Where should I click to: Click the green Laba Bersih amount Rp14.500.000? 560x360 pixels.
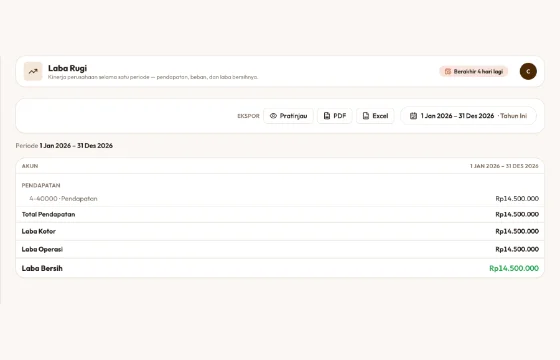coord(514,268)
